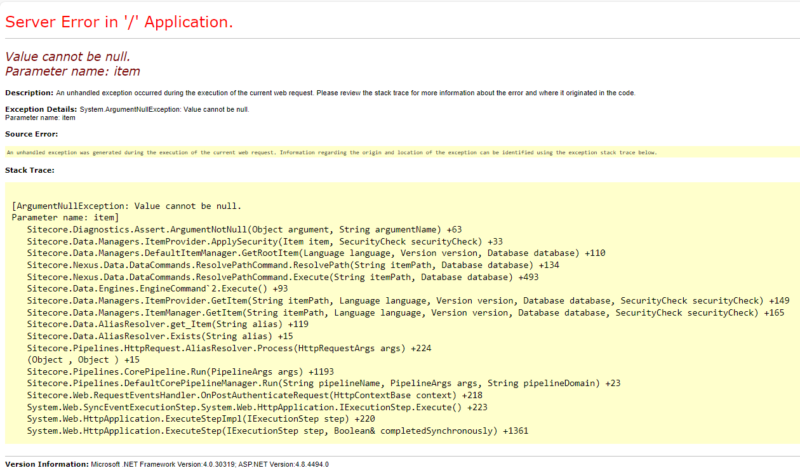Click '[ArgumentNullException: Value cannot be null.' trace line
Viewport: 800px width, 468px height.
point(127,206)
